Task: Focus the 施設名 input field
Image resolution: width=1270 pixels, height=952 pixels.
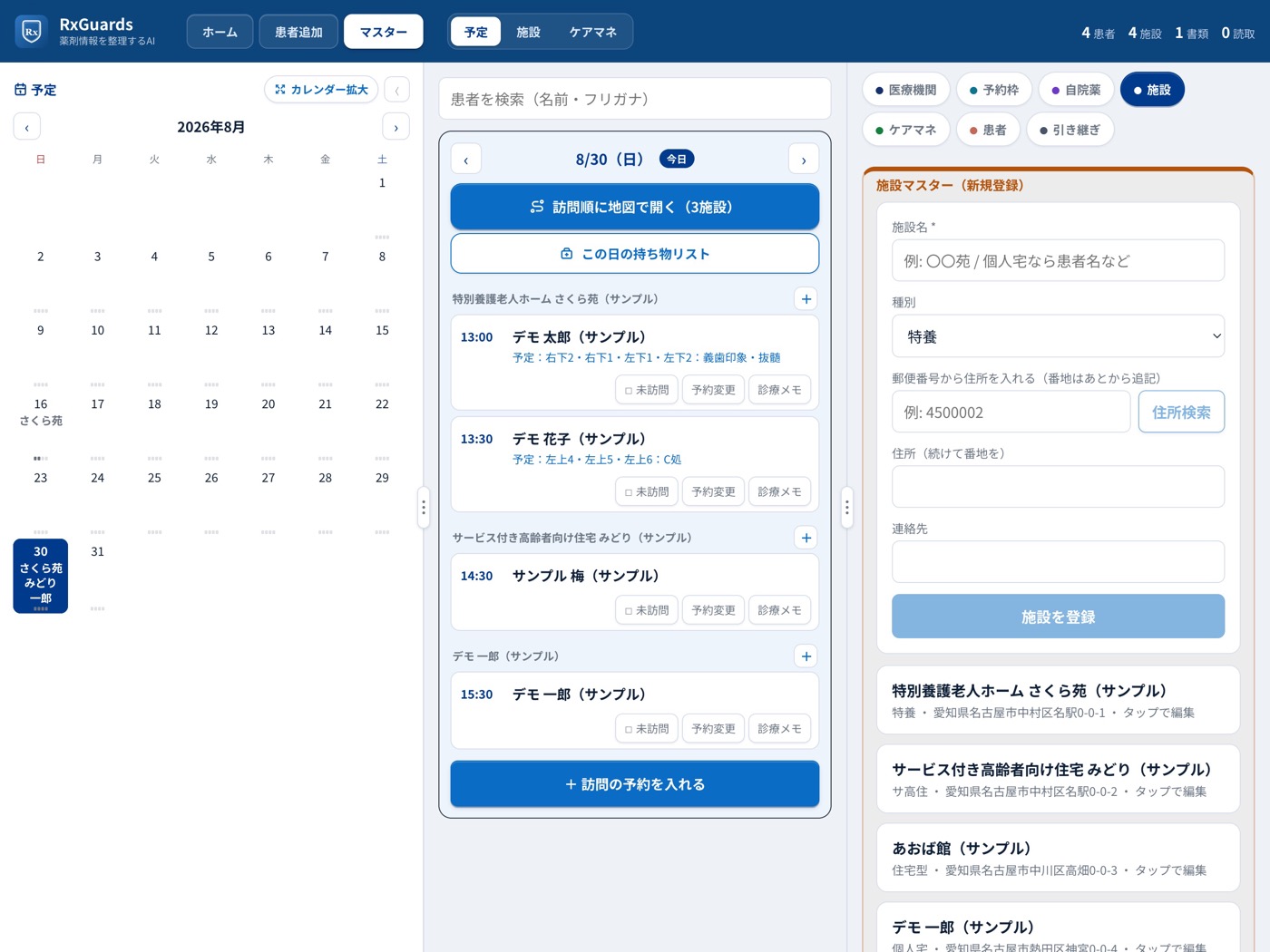Action: coord(1058,261)
